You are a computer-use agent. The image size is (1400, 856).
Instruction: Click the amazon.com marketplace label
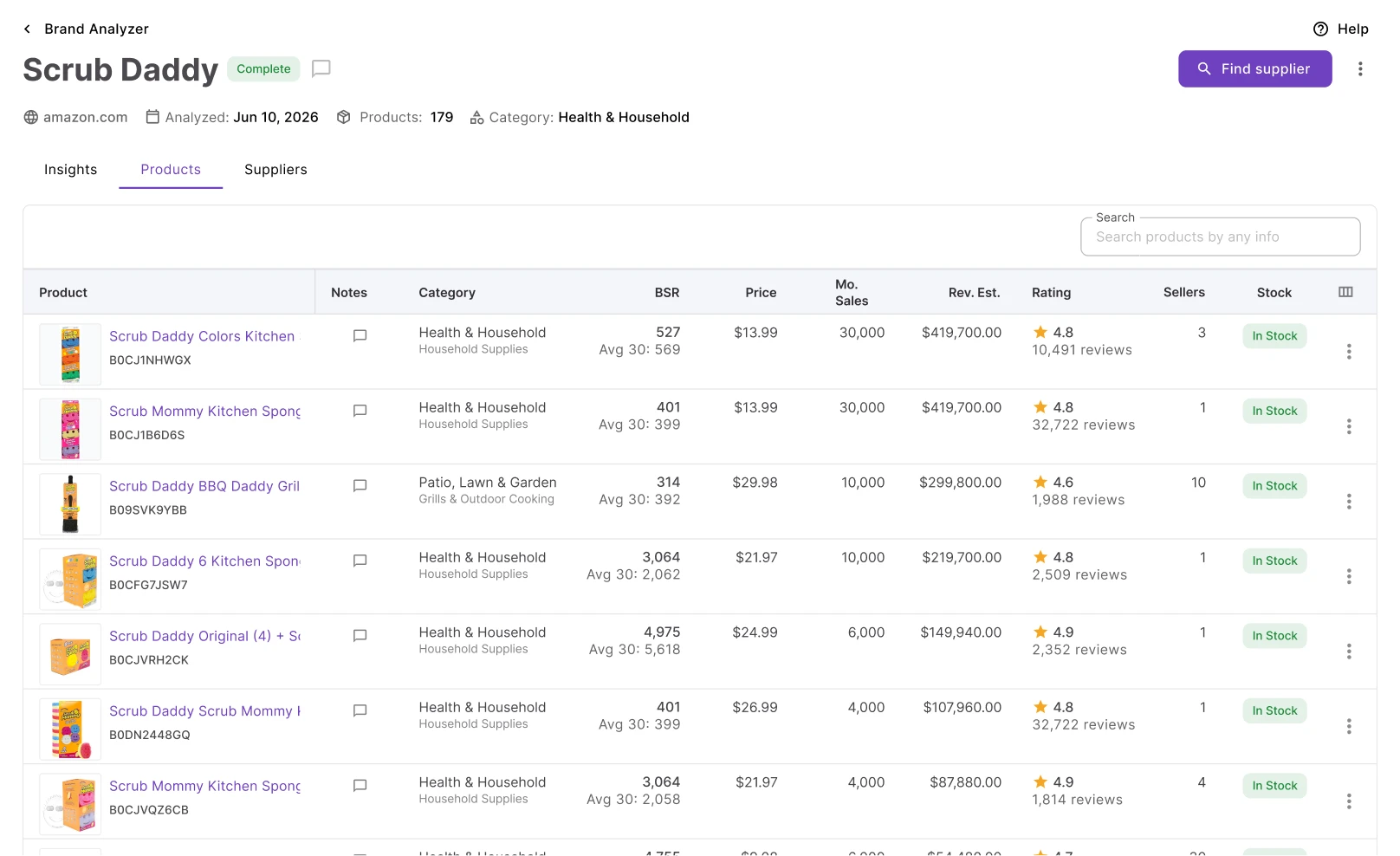coord(75,117)
